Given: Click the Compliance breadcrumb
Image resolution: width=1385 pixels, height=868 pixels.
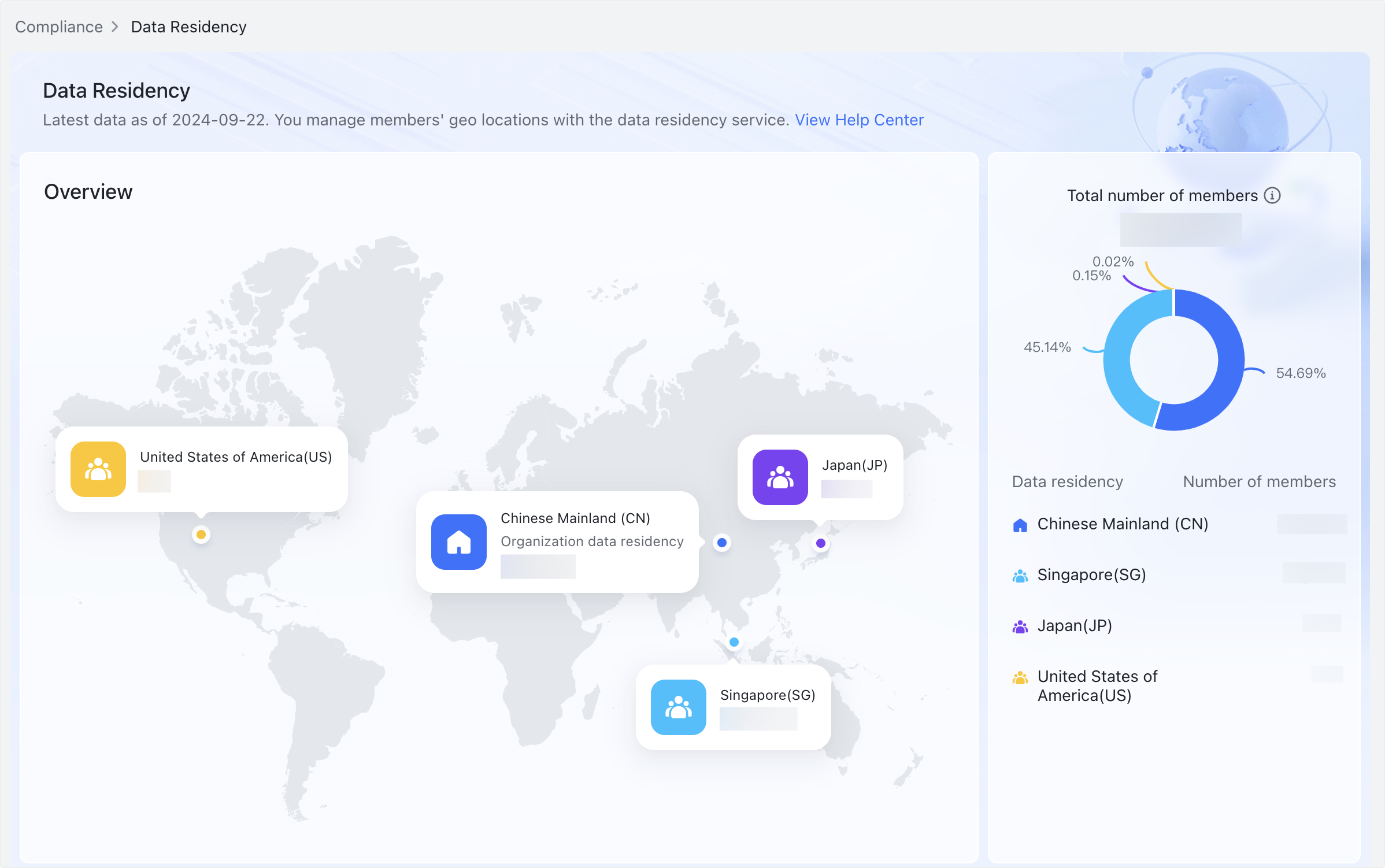Looking at the screenshot, I should coord(58,27).
